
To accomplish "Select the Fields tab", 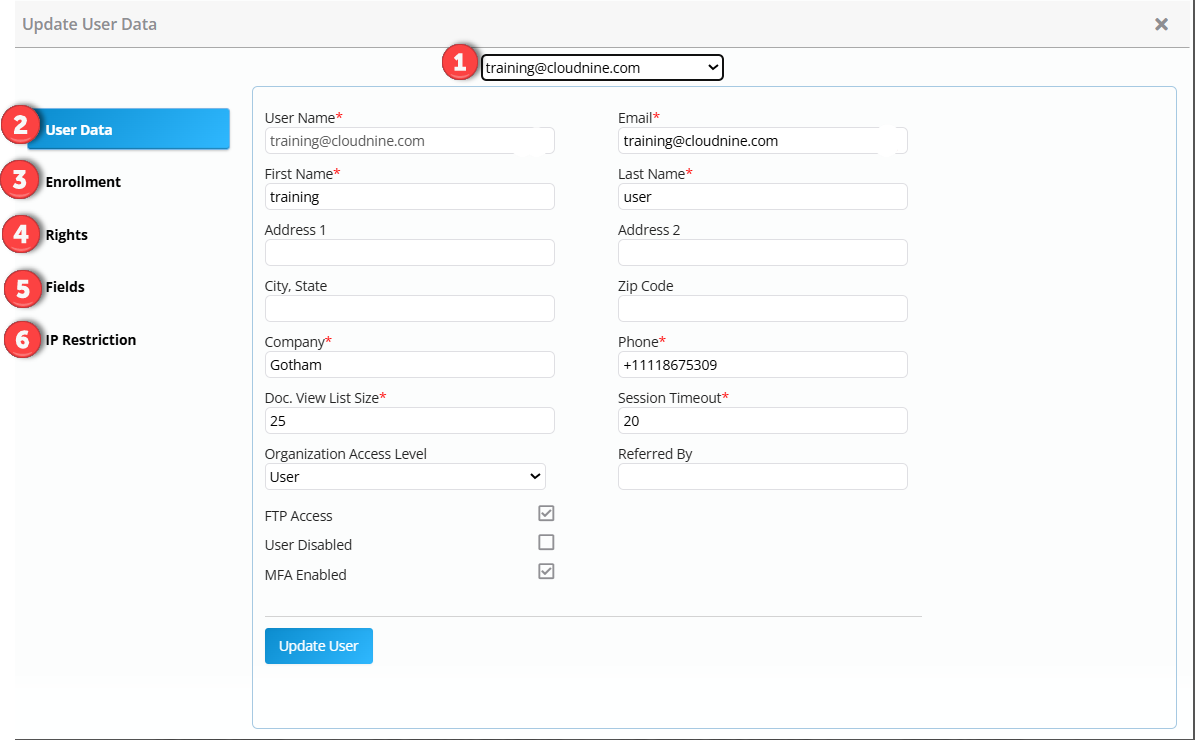I will tap(63, 287).
